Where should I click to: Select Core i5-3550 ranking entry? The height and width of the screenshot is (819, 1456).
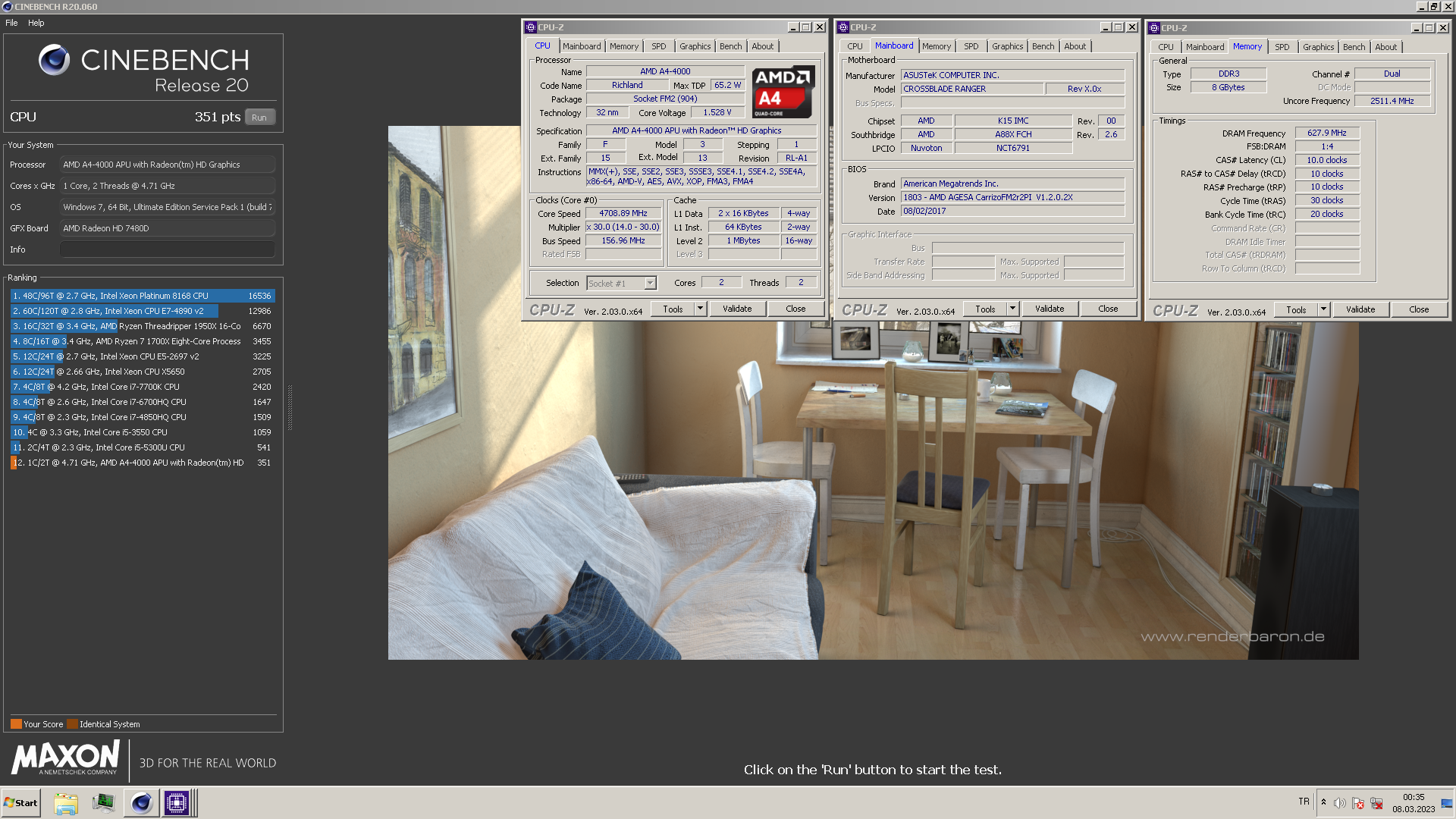click(143, 432)
